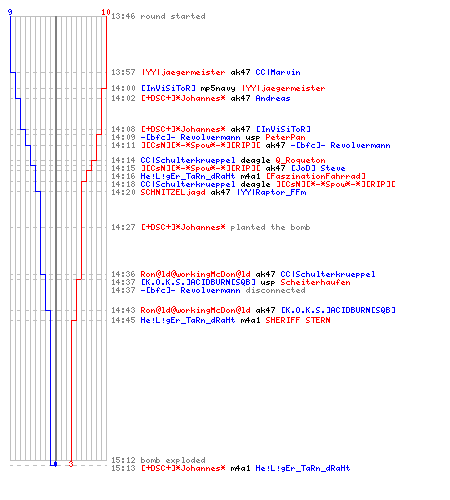Select the Revolvermann disconnected entry

pos(208,290)
